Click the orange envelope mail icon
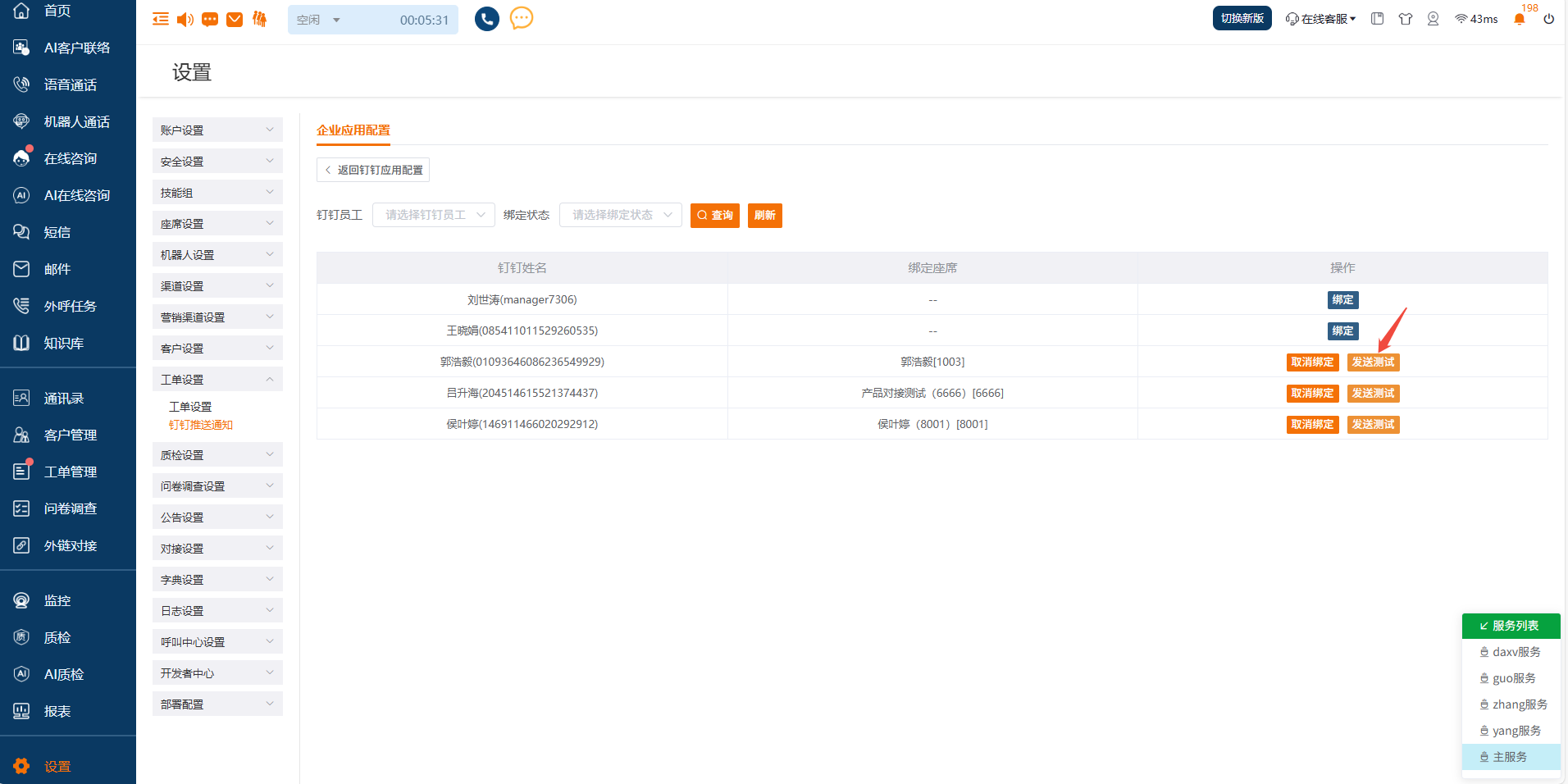Screen dimensions: 1568x784 pyautogui.click(x=235, y=19)
